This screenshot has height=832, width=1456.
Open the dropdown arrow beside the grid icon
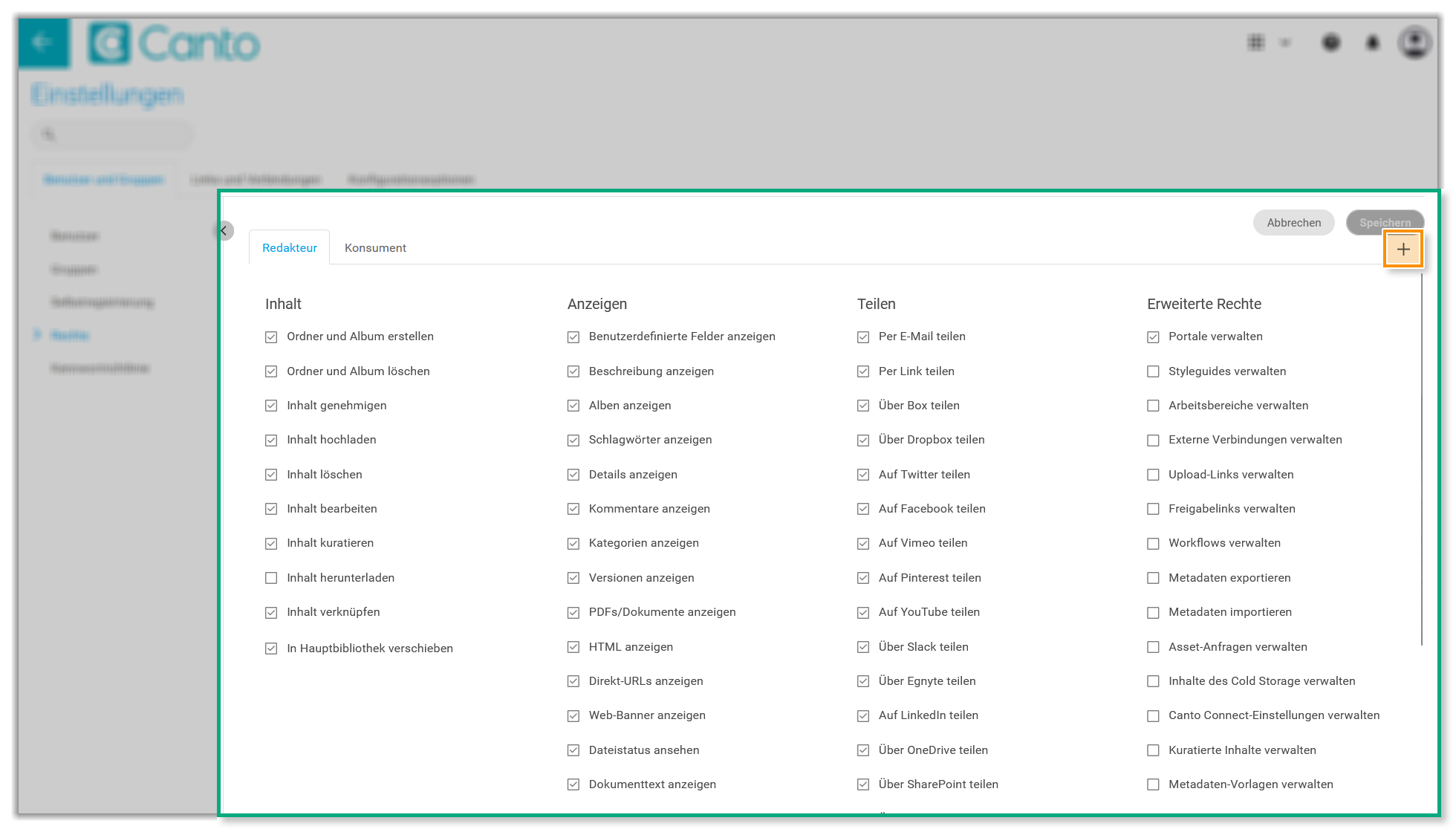click(x=1285, y=43)
